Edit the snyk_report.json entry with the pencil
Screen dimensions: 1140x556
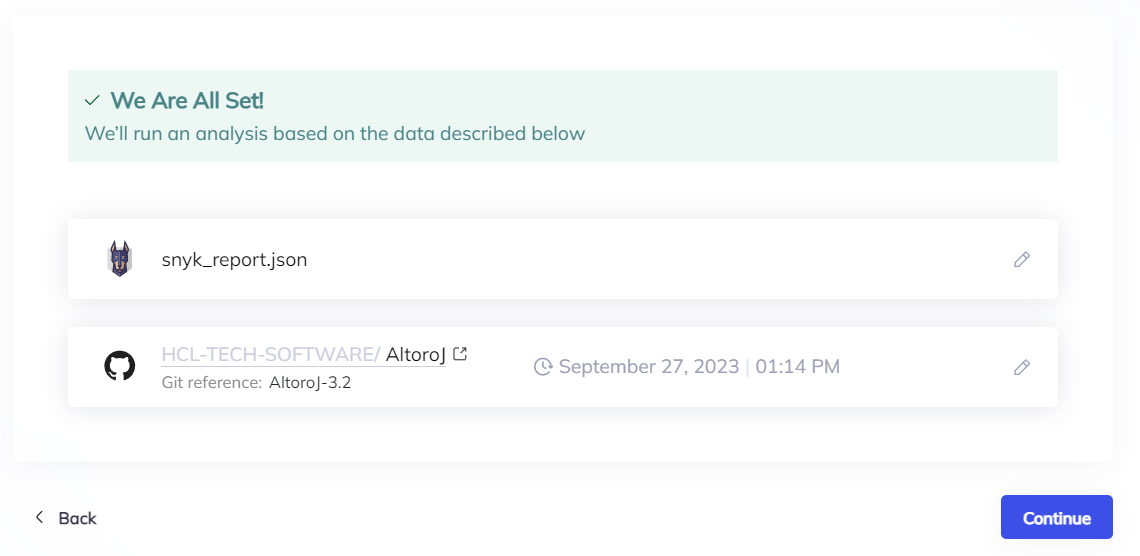point(1021,259)
